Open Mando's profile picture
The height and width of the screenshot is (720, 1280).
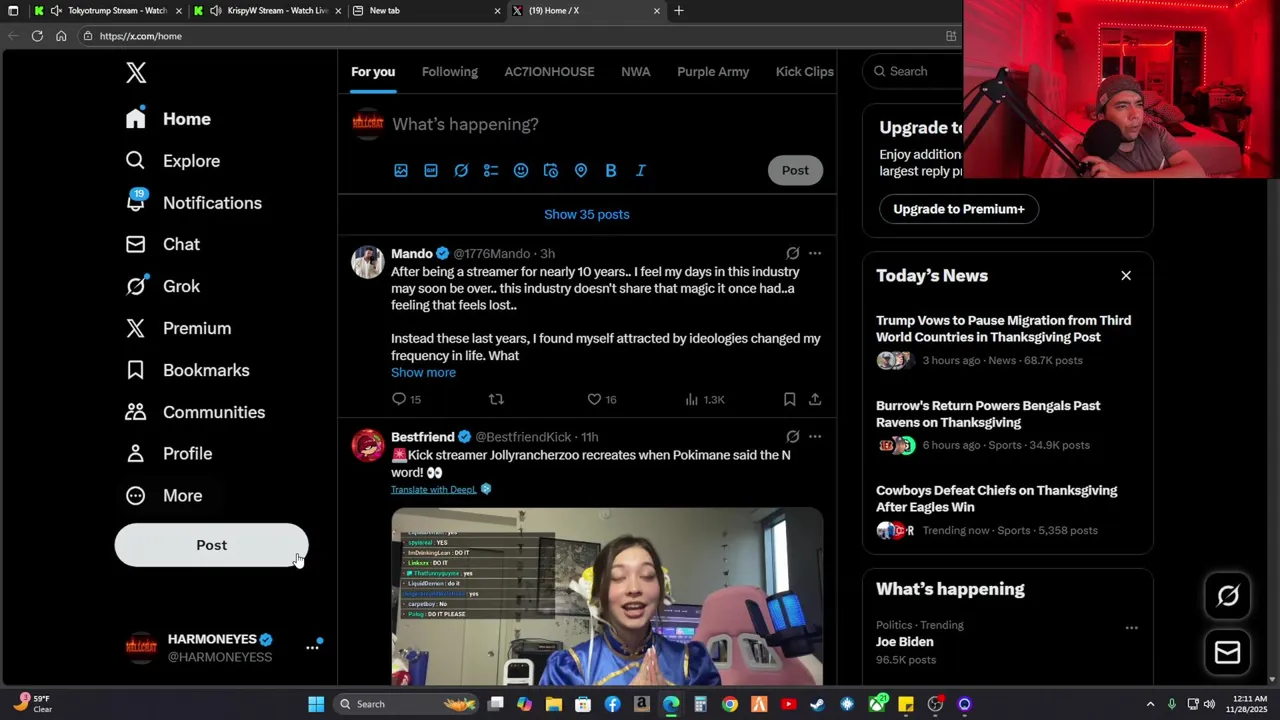pyautogui.click(x=368, y=262)
